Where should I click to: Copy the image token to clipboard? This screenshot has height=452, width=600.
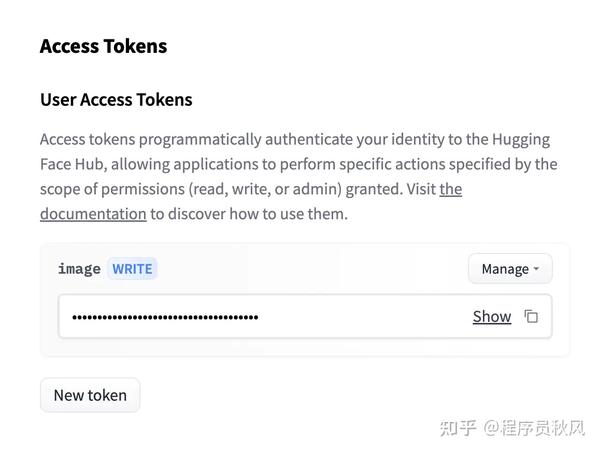click(x=531, y=316)
